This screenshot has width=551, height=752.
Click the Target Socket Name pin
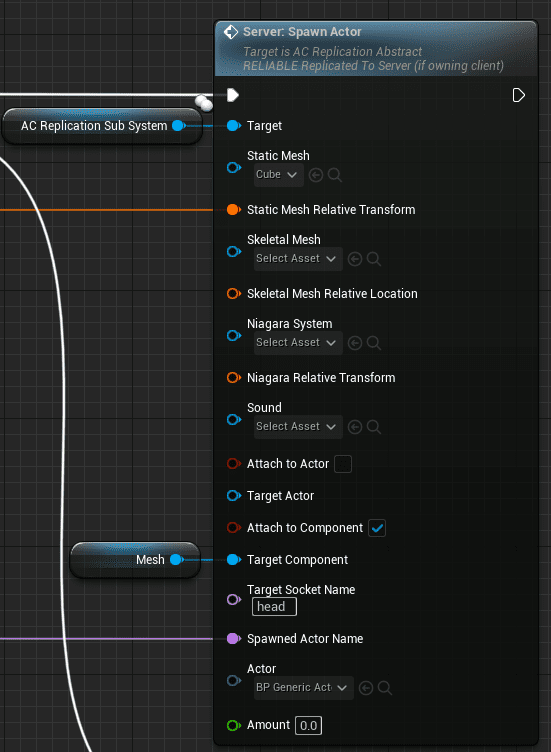pos(234,599)
